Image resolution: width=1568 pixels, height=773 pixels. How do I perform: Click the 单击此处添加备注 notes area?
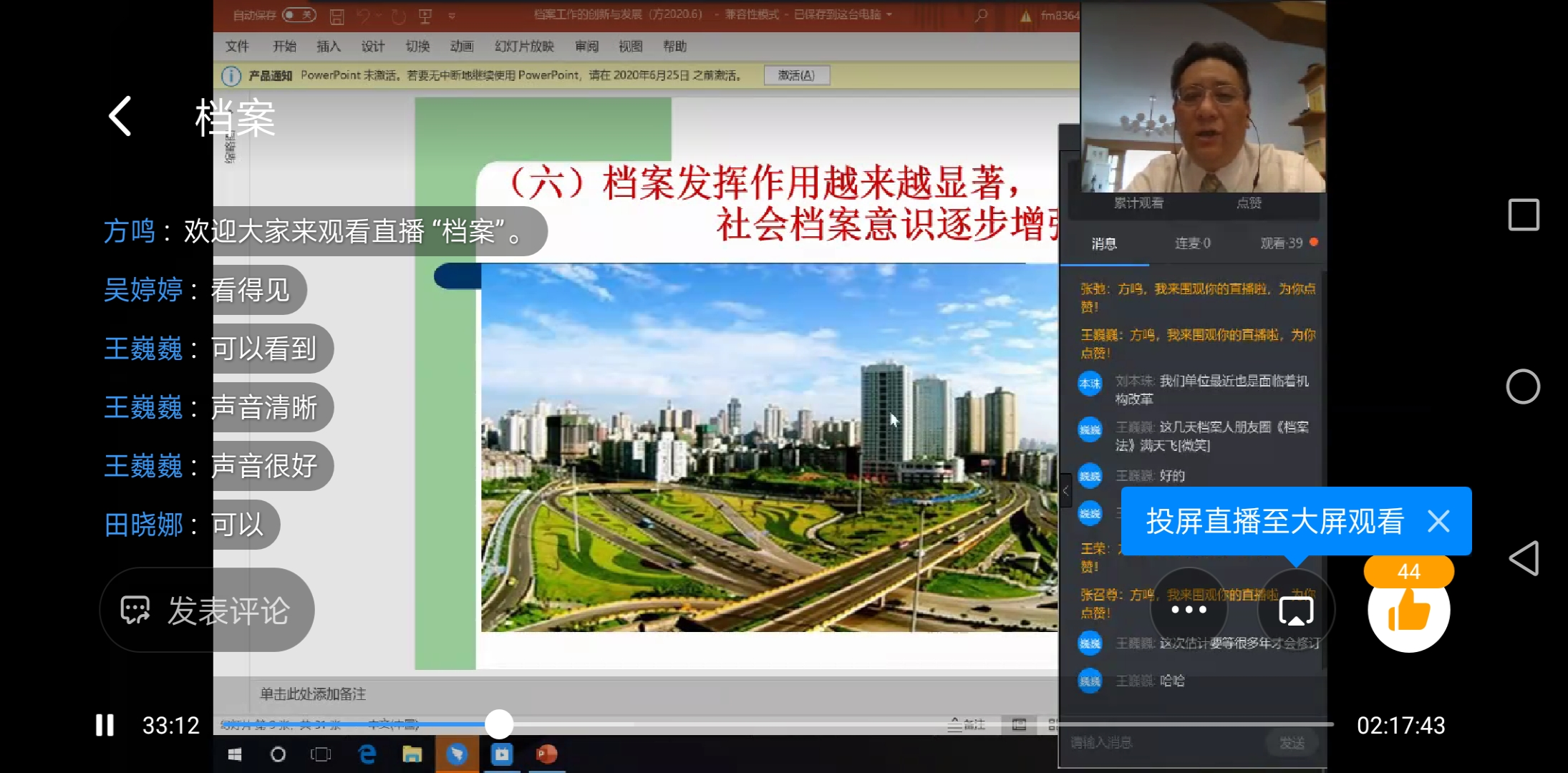313,694
